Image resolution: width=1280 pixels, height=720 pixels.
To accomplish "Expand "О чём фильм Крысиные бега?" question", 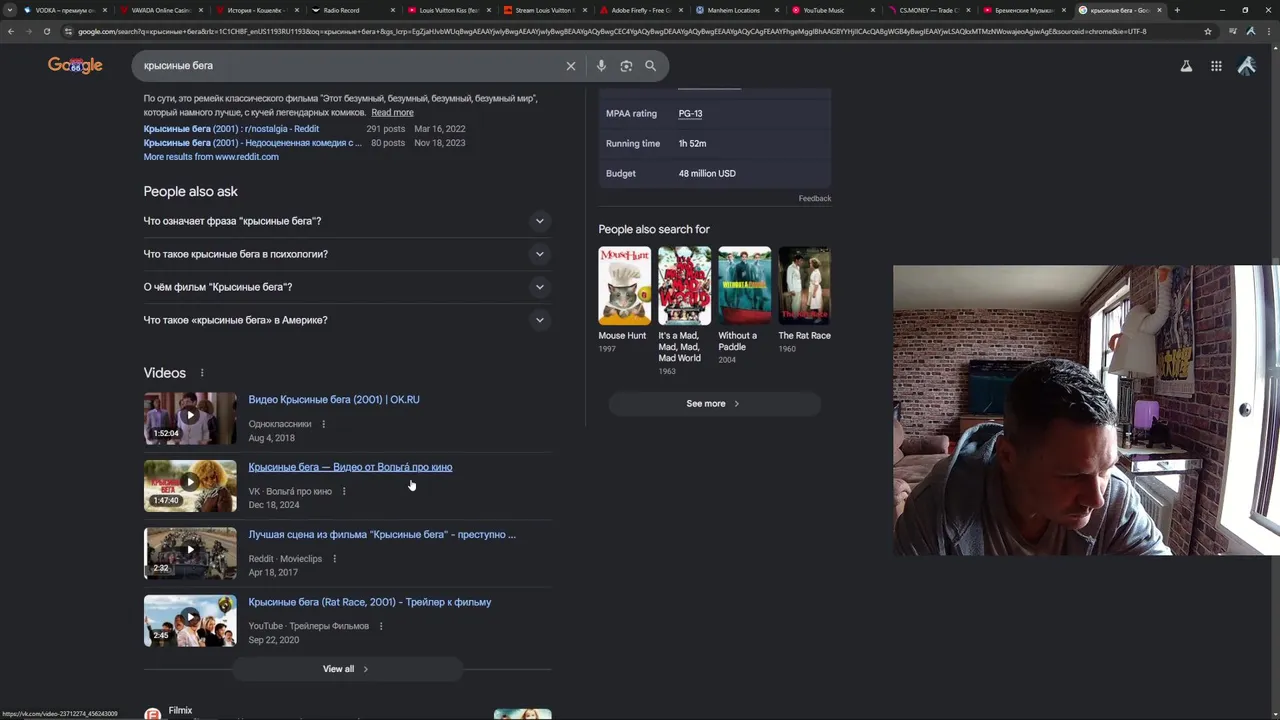I will click(347, 287).
